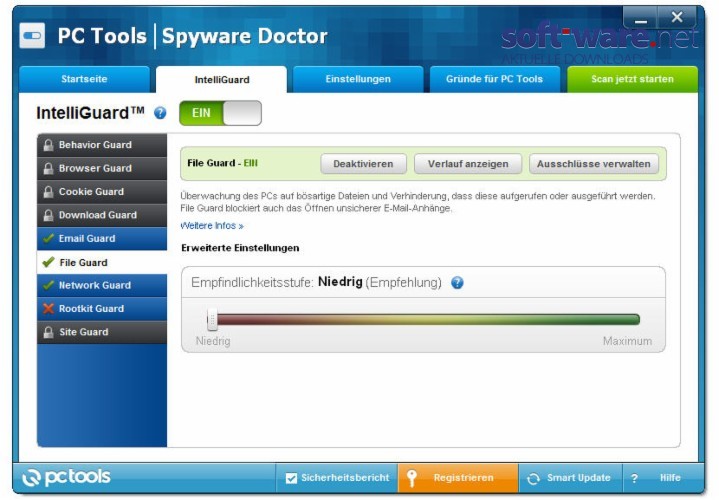This screenshot has height=500, width=719.
Task: Click the lock icon on Behavior Guard
Action: pos(48,145)
